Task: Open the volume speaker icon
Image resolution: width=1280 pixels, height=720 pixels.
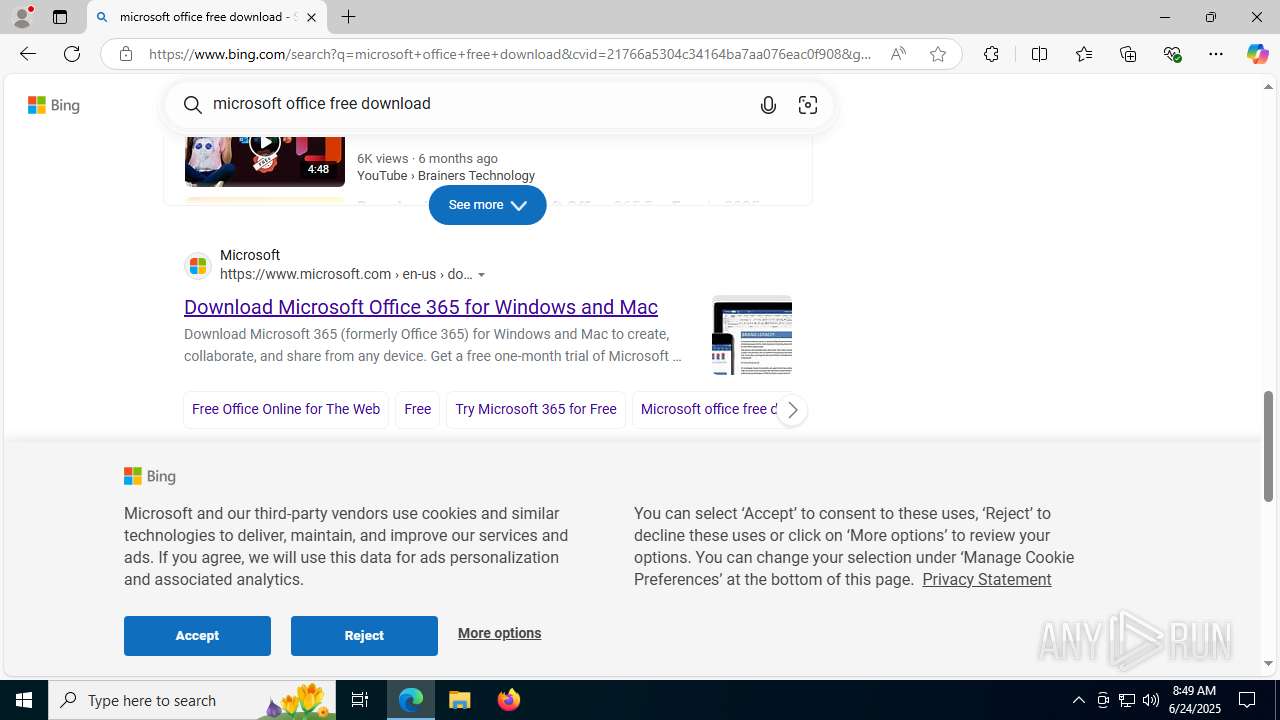Action: pos(1151,700)
